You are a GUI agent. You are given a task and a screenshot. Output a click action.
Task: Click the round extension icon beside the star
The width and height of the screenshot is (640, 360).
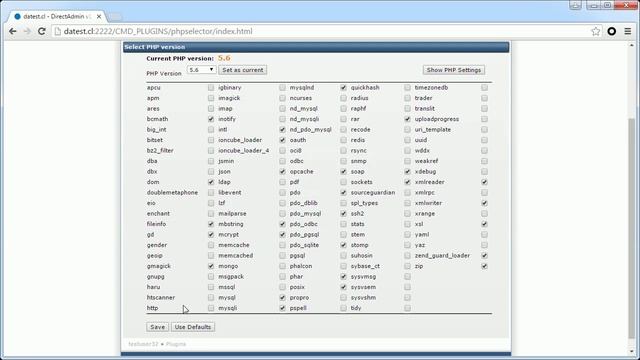tap(611, 31)
